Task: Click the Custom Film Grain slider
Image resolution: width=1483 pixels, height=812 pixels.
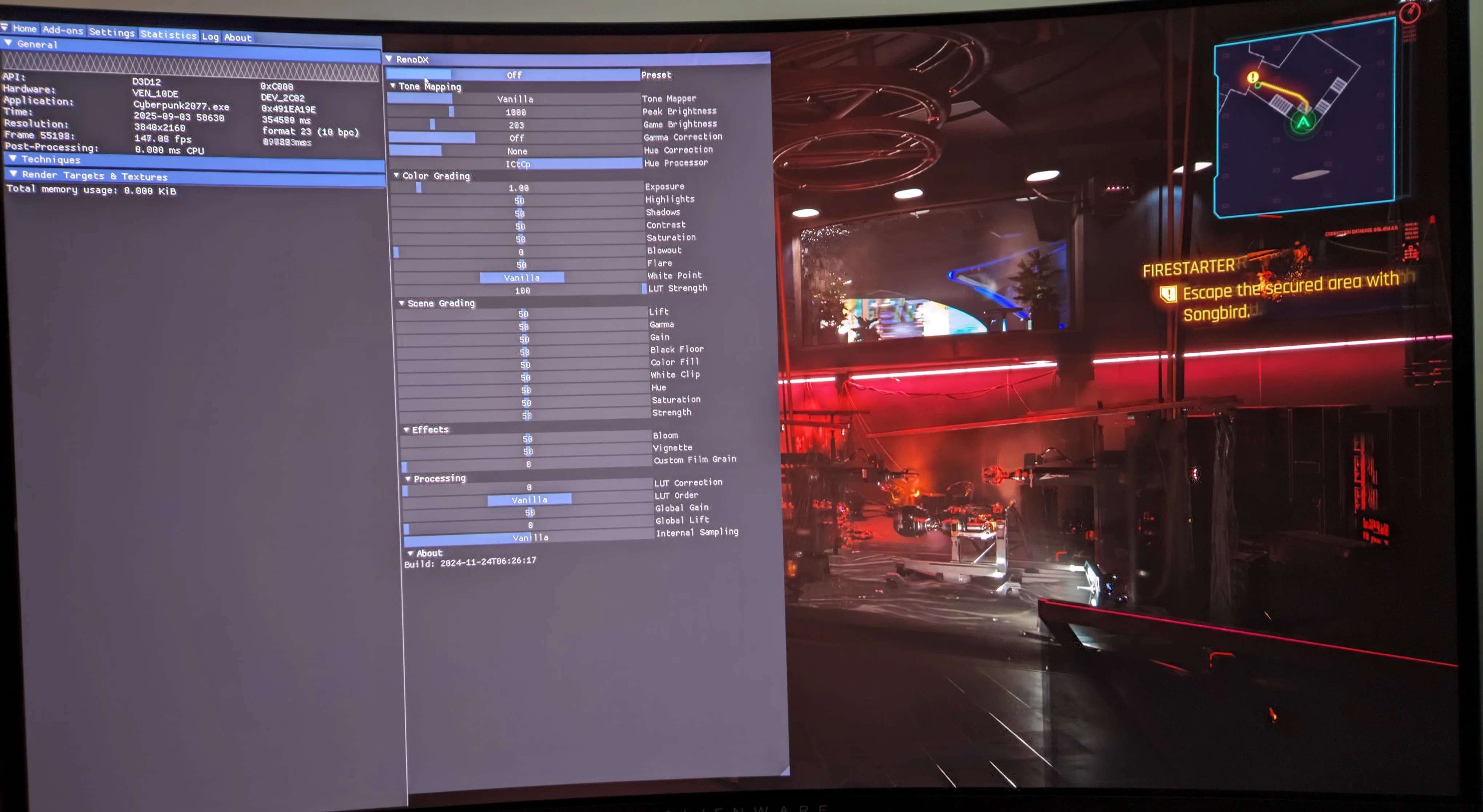Action: click(528, 464)
